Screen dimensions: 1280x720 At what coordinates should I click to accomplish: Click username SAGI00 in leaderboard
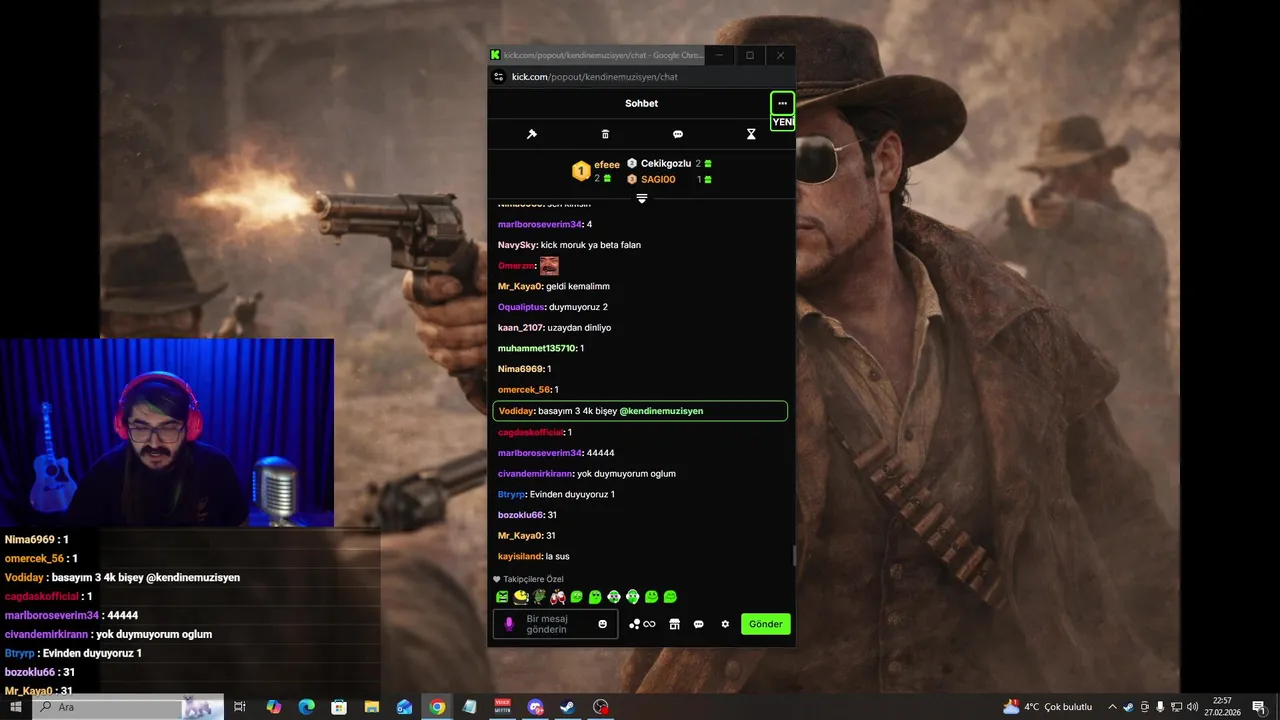click(x=658, y=179)
